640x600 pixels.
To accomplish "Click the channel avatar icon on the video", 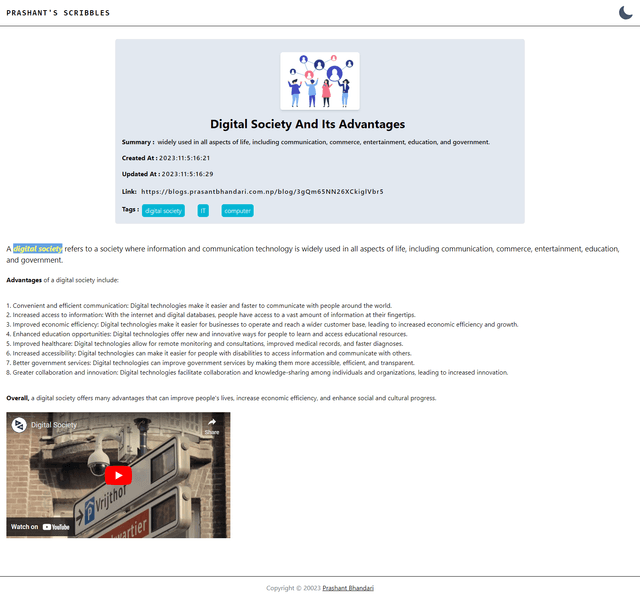I will coord(19,424).
